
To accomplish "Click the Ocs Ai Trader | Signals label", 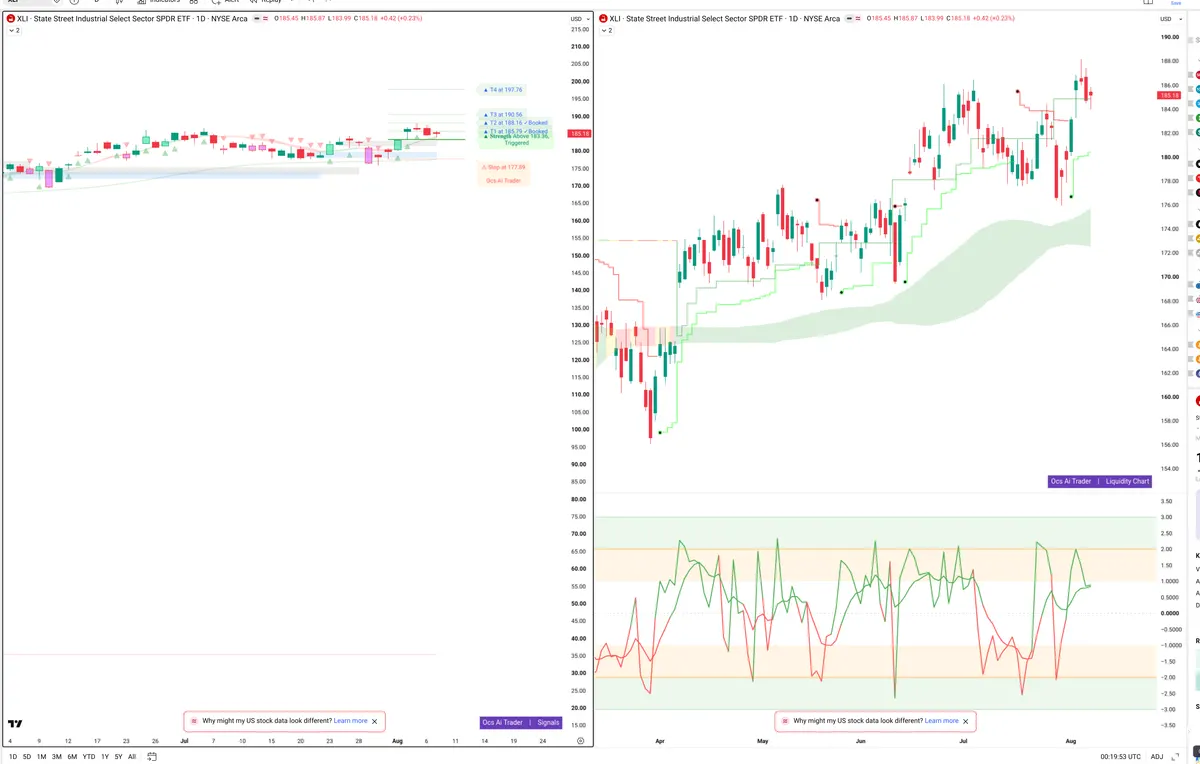I will (x=521, y=722).
